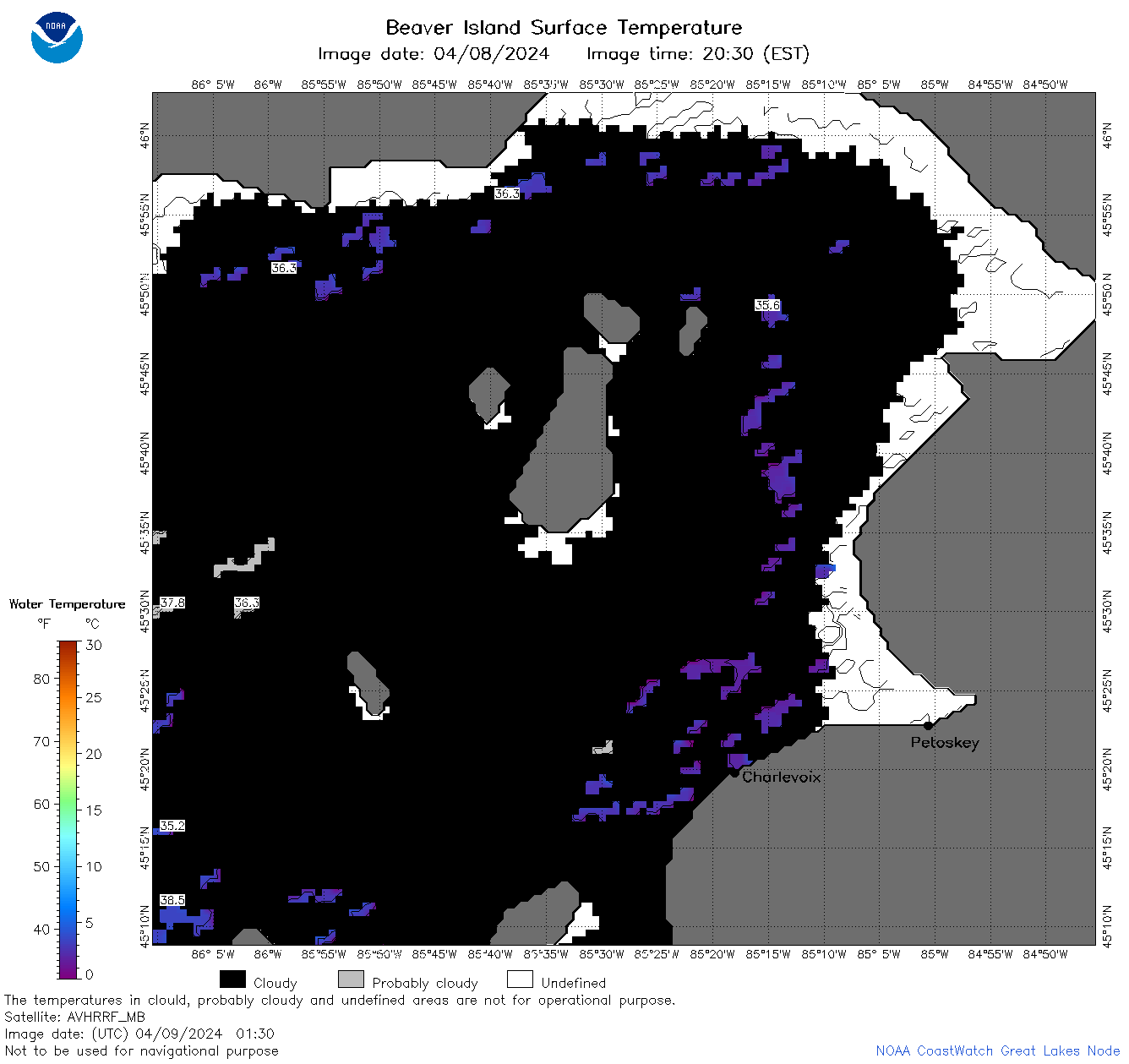Select the Satellite: AVHRRF_MB text
The width and height of the screenshot is (1129, 1064).
(74, 1017)
